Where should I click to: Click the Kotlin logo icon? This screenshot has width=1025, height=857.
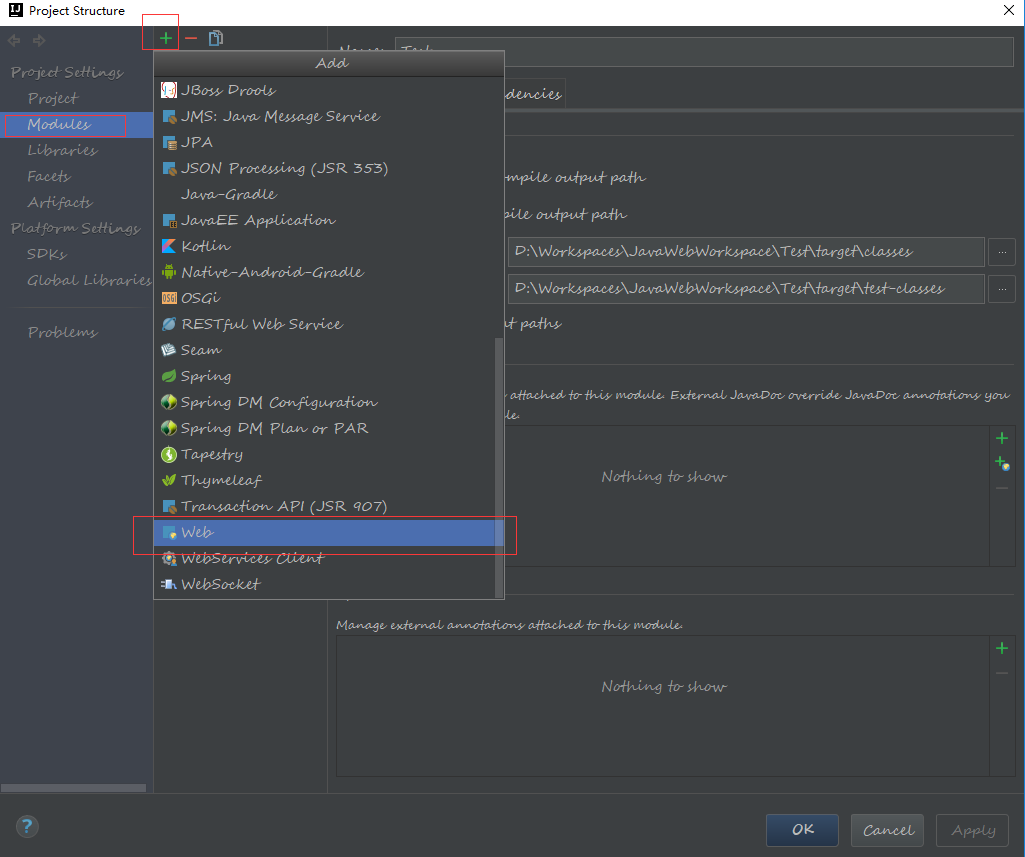tap(169, 246)
